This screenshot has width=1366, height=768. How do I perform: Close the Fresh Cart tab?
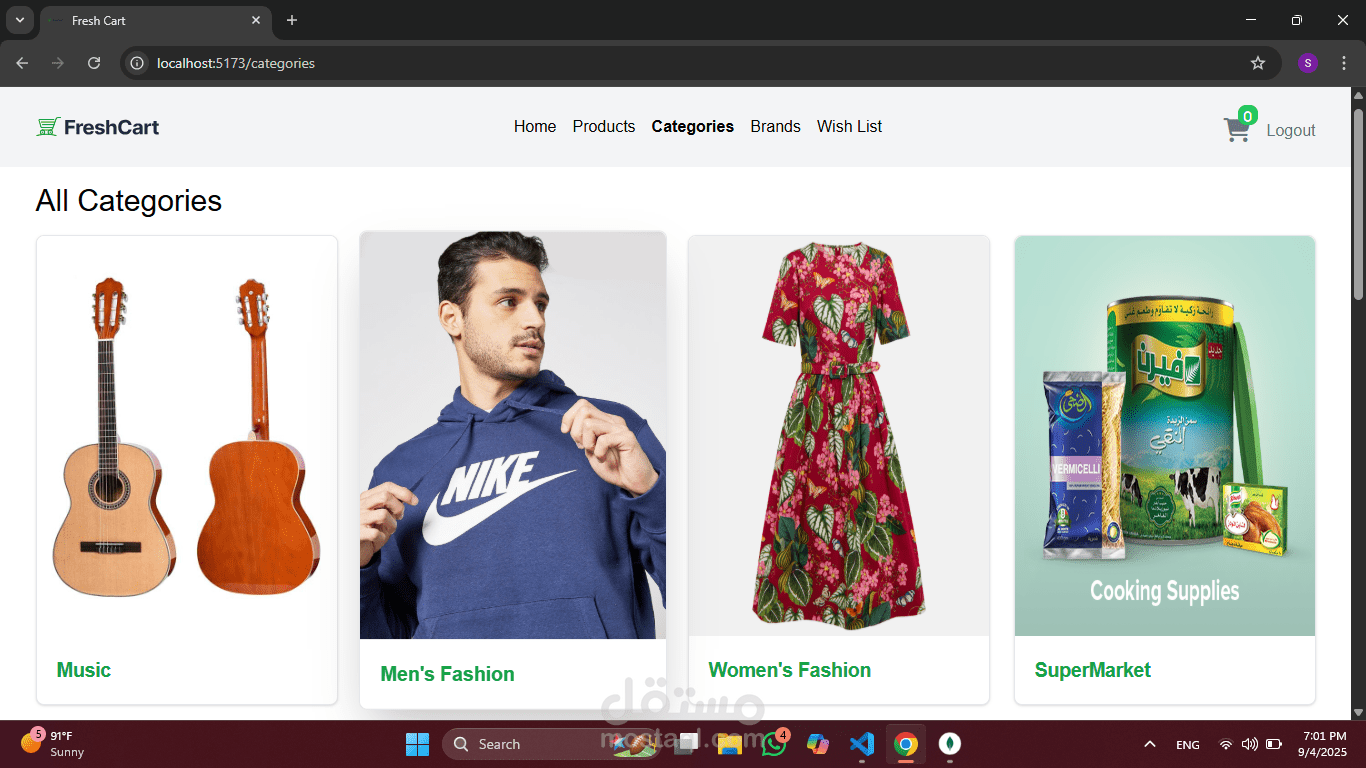point(256,20)
